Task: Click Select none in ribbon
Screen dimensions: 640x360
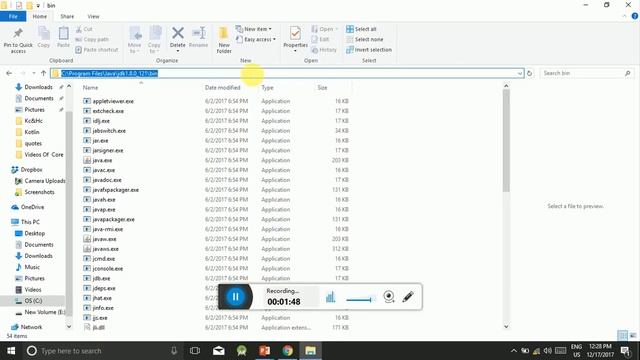Action: [x=364, y=40]
